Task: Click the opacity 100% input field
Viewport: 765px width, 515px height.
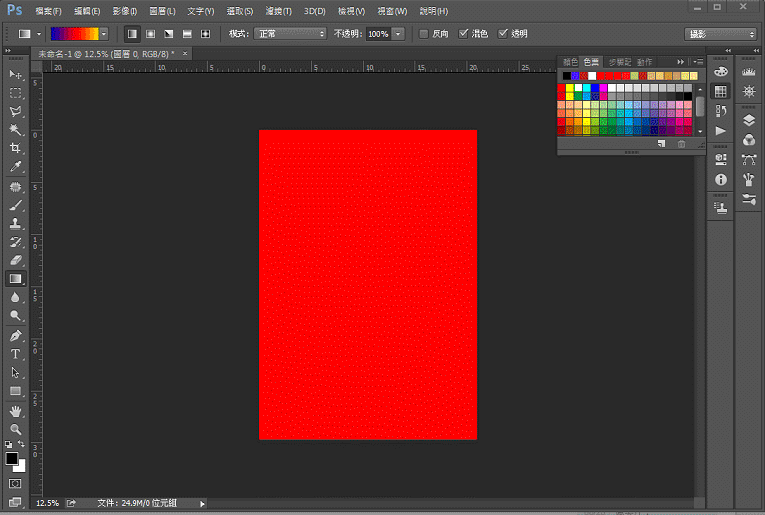Action: click(379, 34)
